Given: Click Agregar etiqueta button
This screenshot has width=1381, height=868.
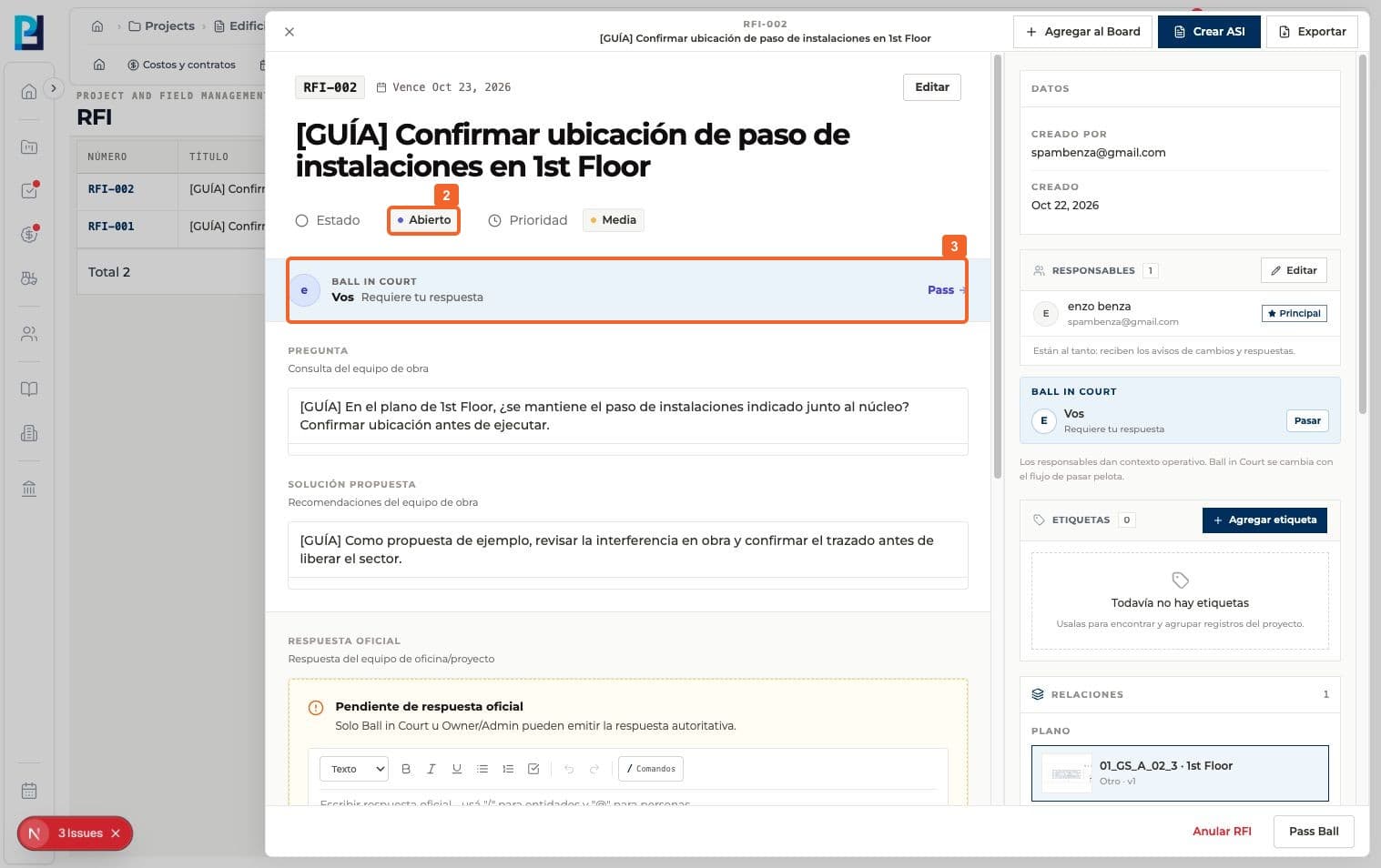Looking at the screenshot, I should tap(1264, 520).
